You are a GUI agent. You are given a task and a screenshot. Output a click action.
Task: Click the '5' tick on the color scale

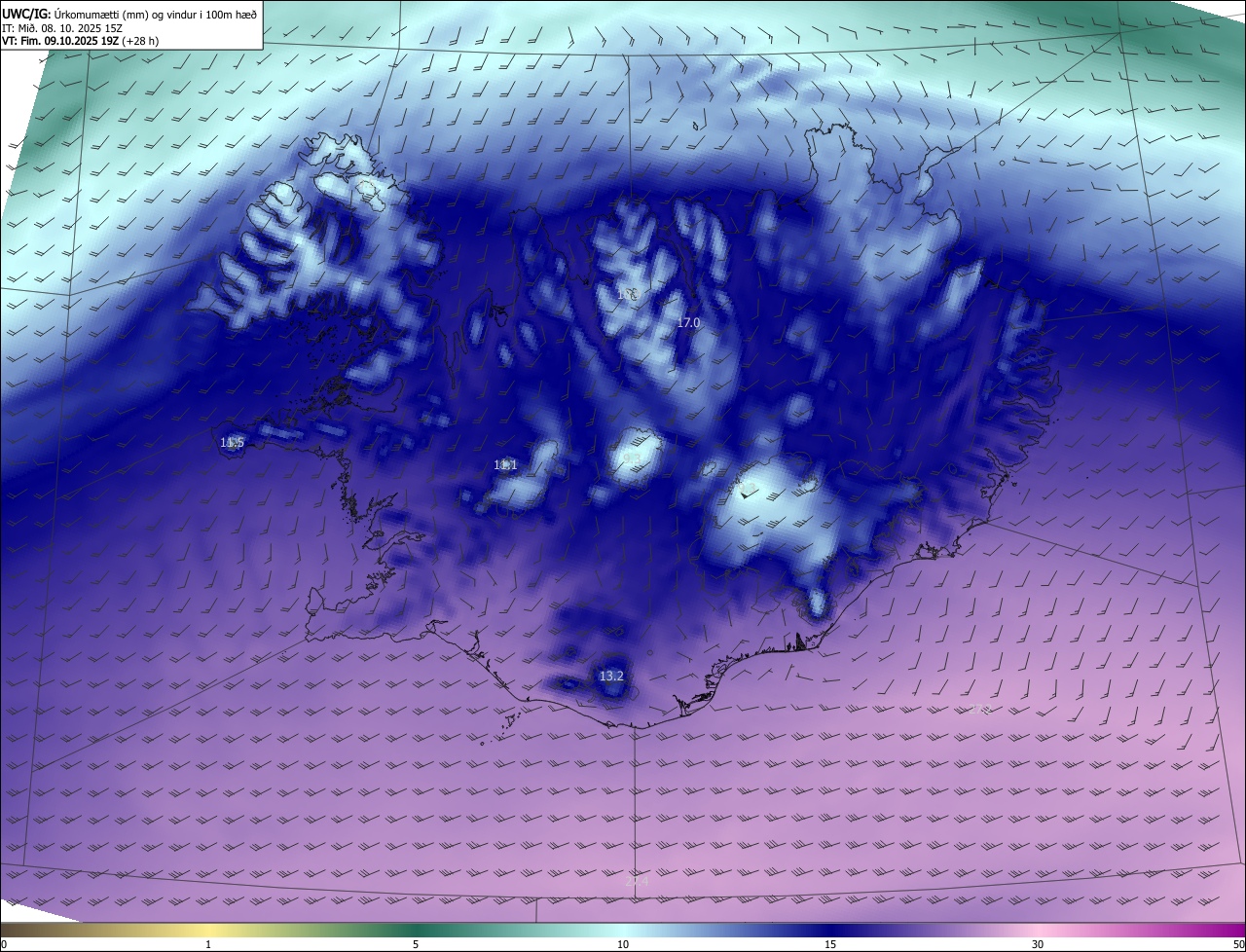pyautogui.click(x=416, y=944)
